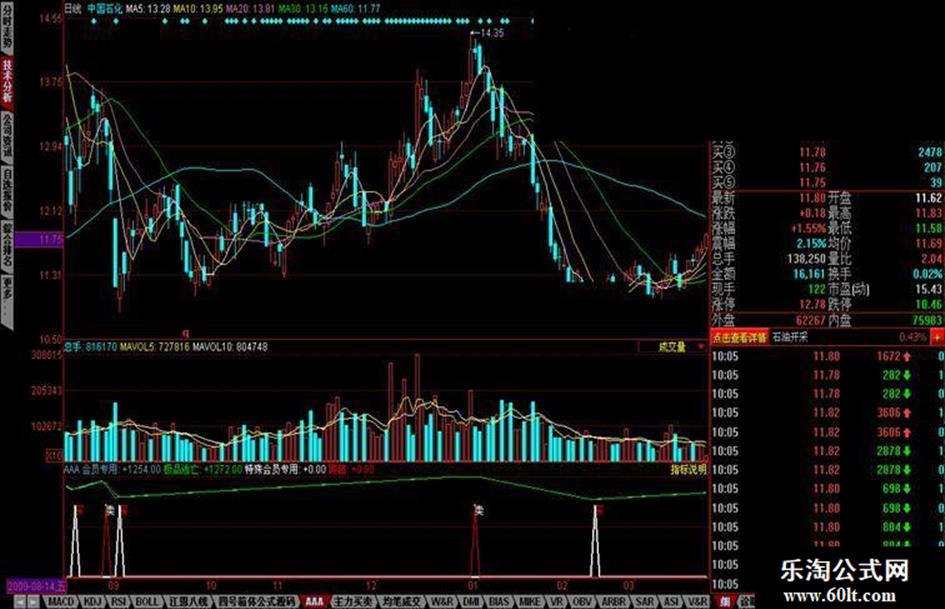This screenshot has width=945, height=609.
Task: Click MAVOL5: 727816 volume legend
Action: click(154, 347)
